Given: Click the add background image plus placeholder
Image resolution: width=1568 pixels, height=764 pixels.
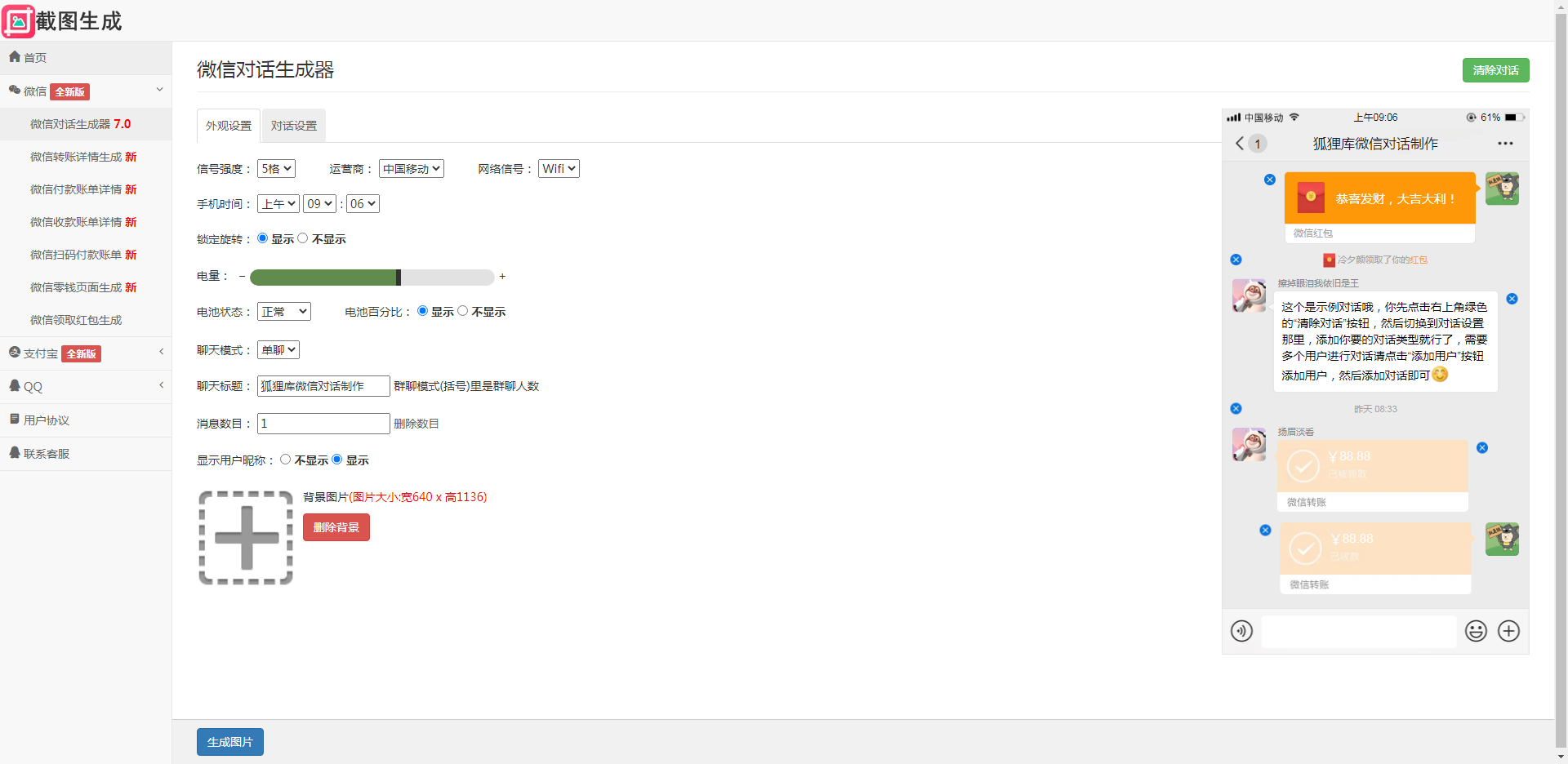Looking at the screenshot, I should pyautogui.click(x=246, y=538).
